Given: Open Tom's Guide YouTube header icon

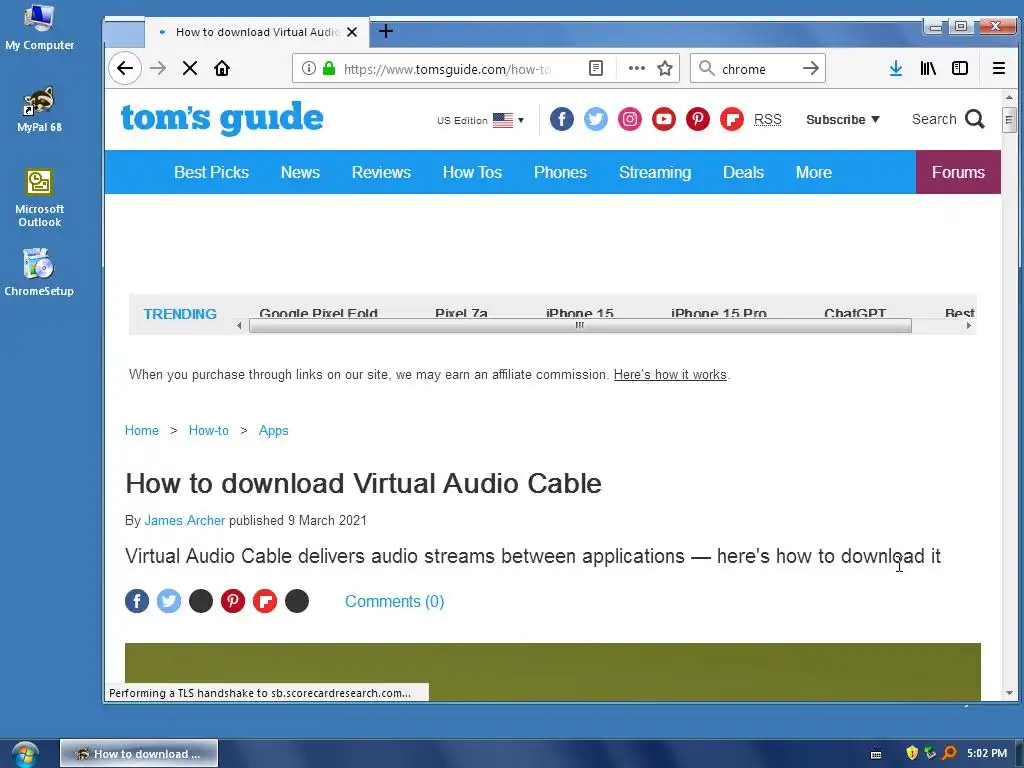Looking at the screenshot, I should click(664, 120).
